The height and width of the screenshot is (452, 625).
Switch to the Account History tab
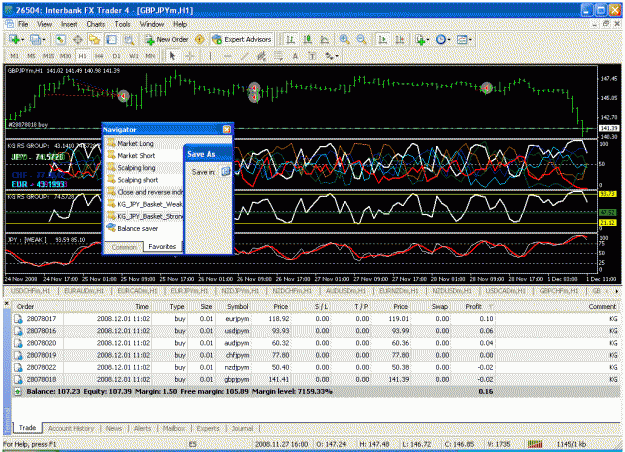click(71, 428)
